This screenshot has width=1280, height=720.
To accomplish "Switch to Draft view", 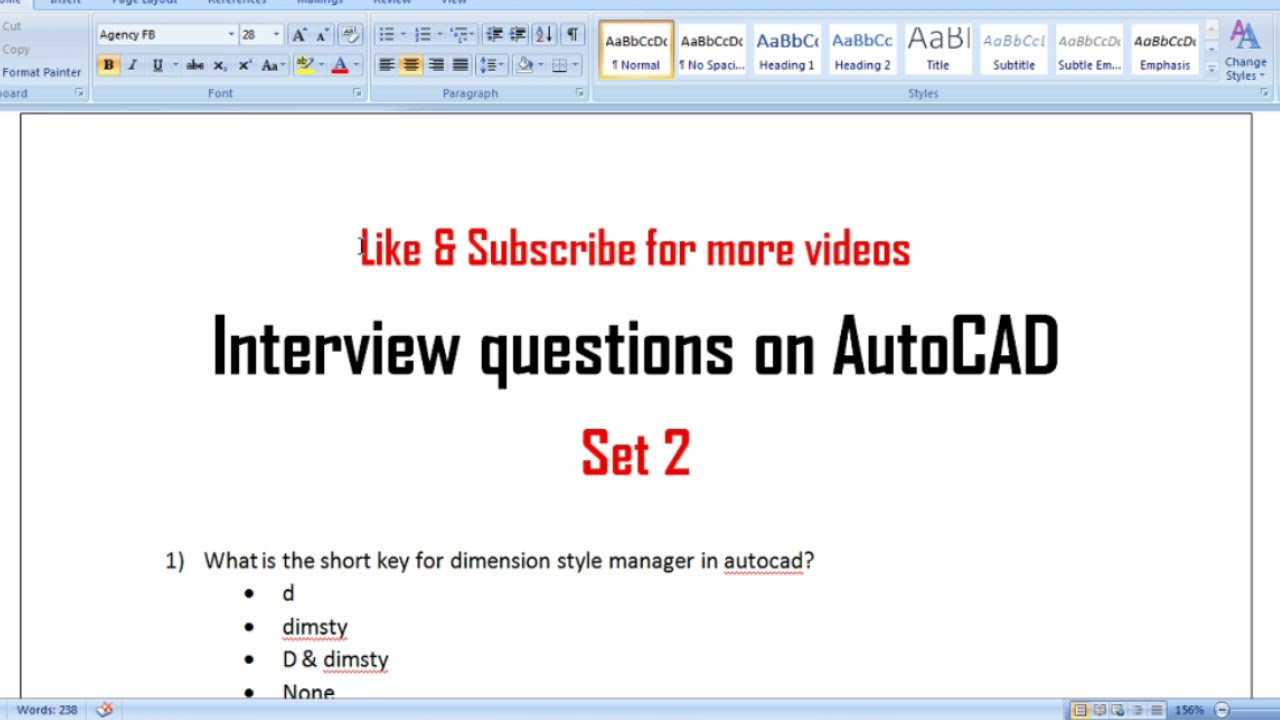I will (1156, 710).
